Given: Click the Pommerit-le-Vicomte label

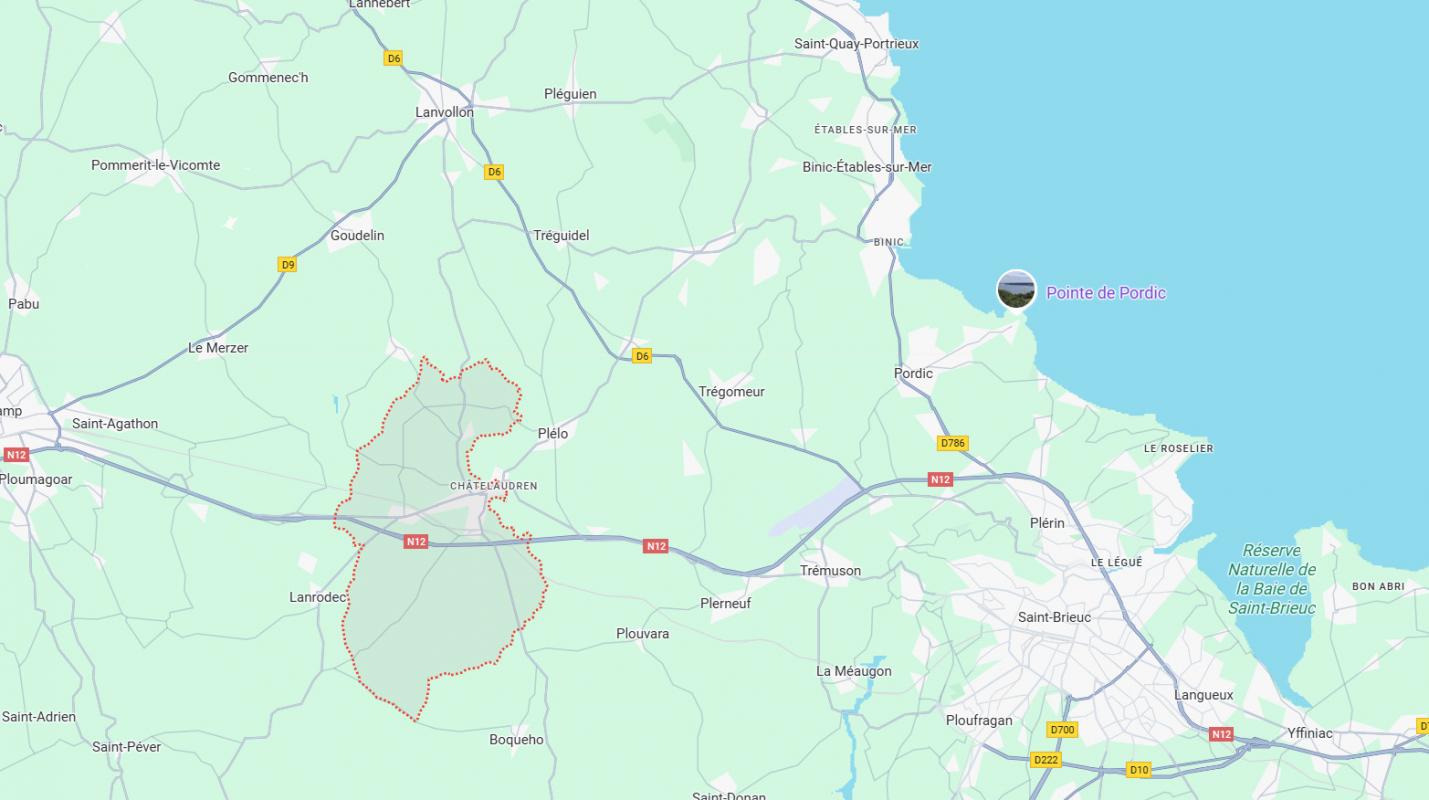Looking at the screenshot, I should tap(156, 165).
